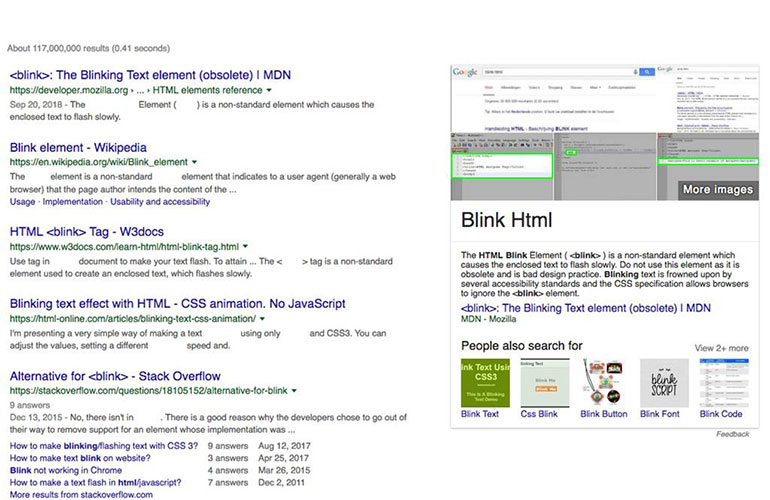Click the Blink Code label
This screenshot has width=770, height=500.
tap(721, 414)
